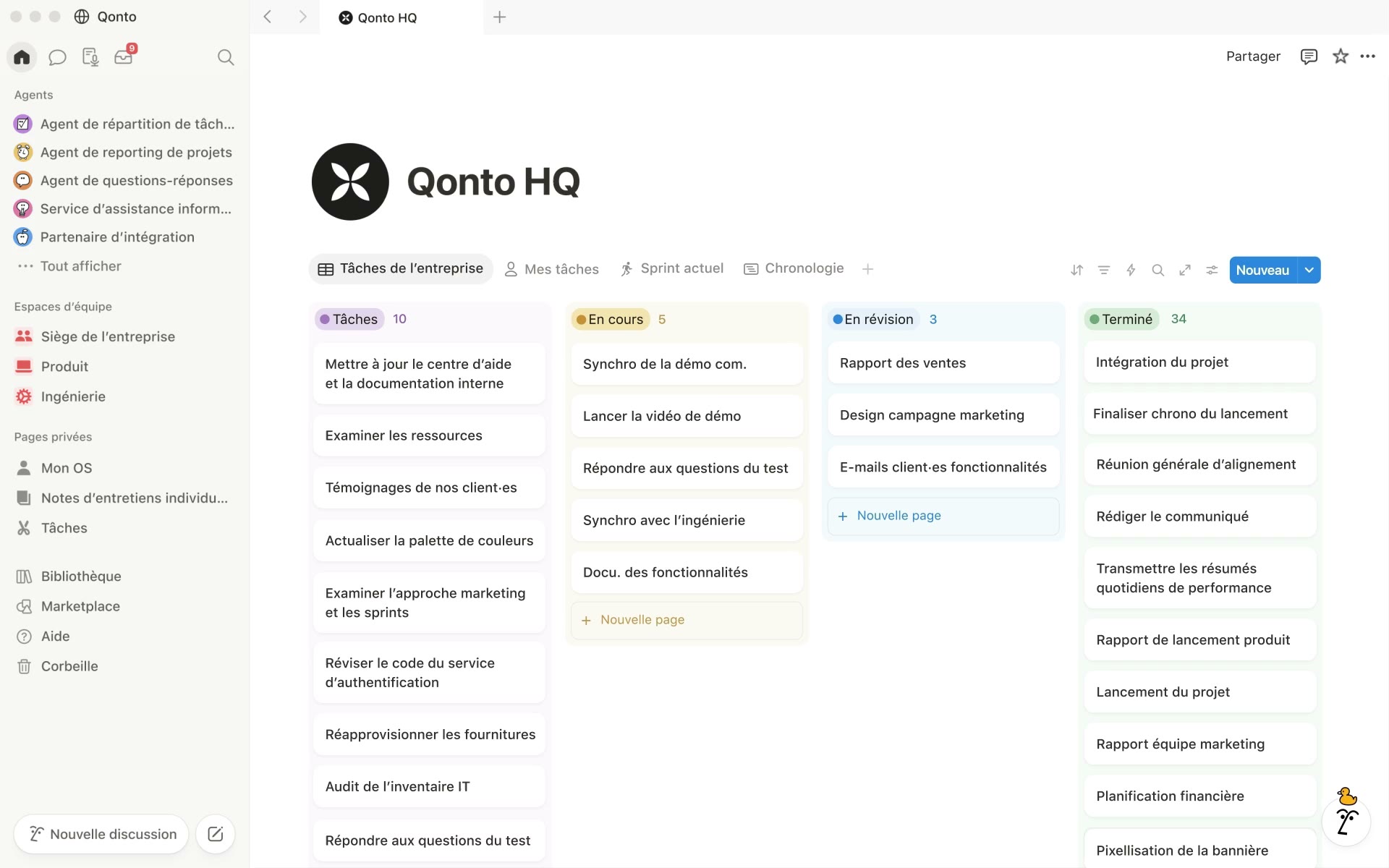Switch to the Sprint actuel tab
Screen dimensions: 1389x868
pos(672,268)
